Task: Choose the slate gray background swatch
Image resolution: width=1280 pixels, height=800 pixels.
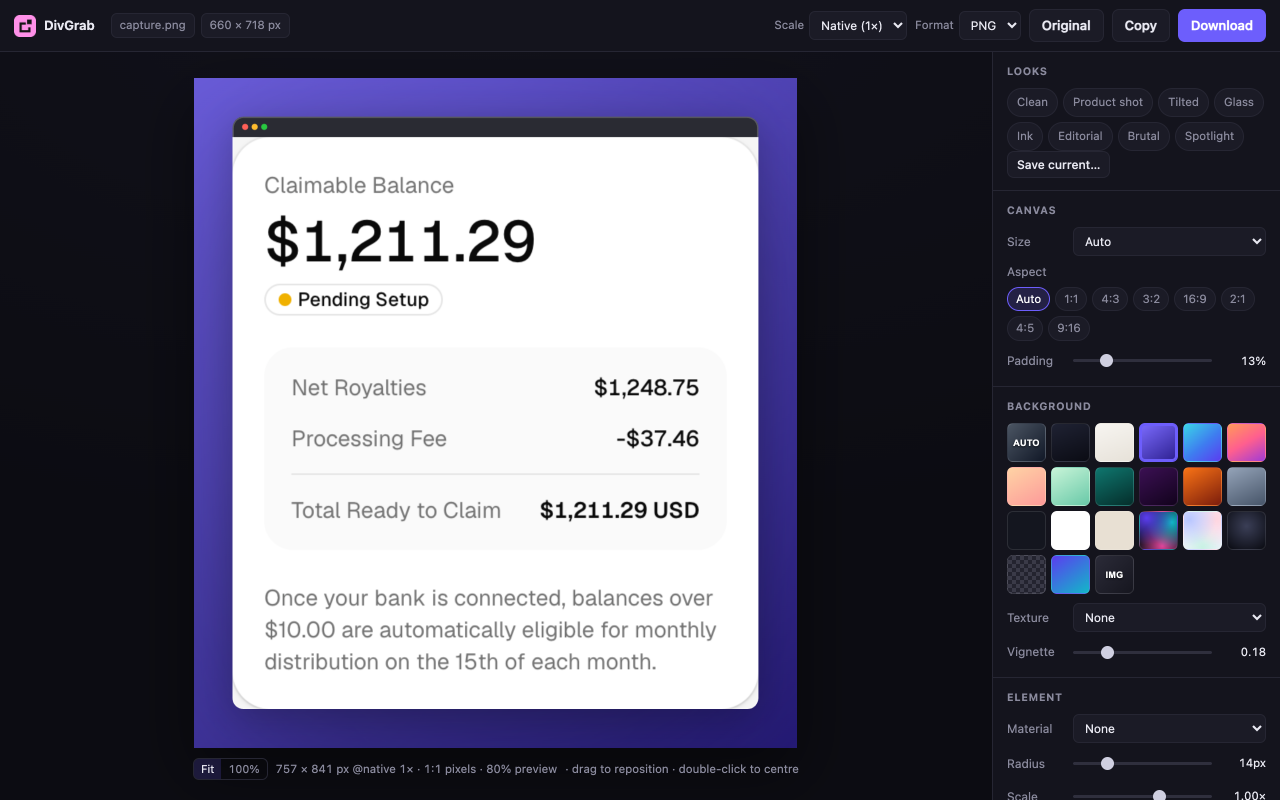Action: (1246, 487)
